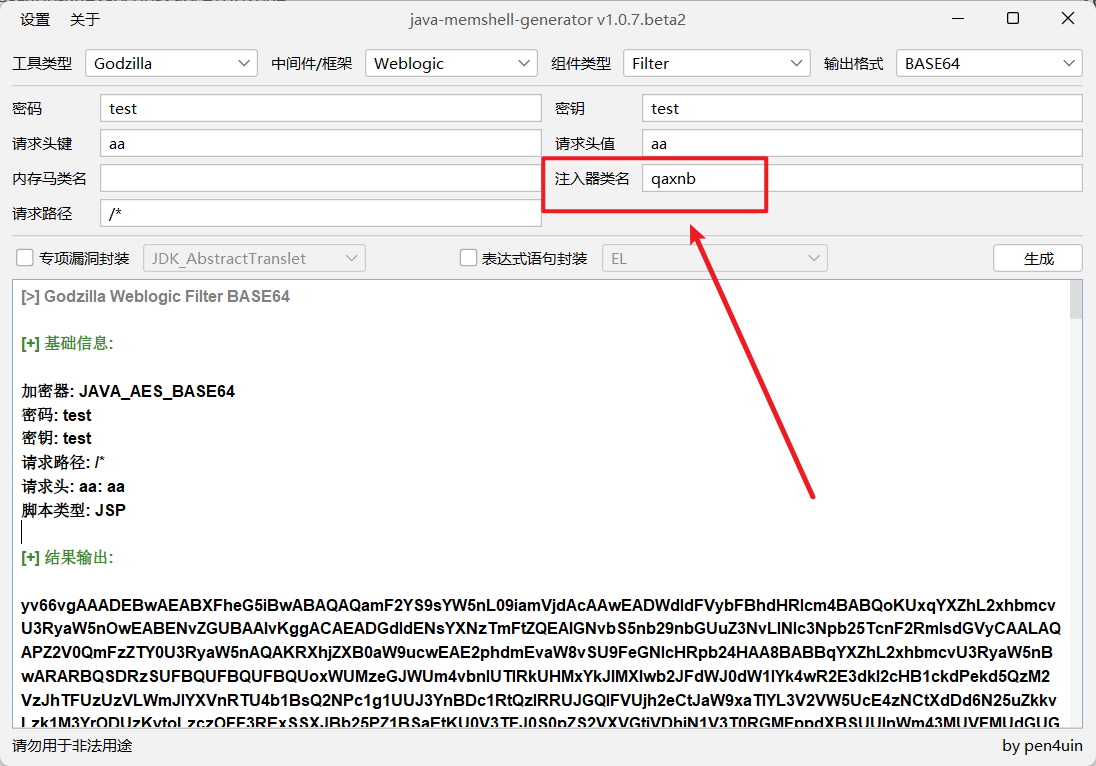This screenshot has height=766, width=1096.
Task: Click the base64 line starting with yv66vgAAADEB
Action: pos(538,605)
